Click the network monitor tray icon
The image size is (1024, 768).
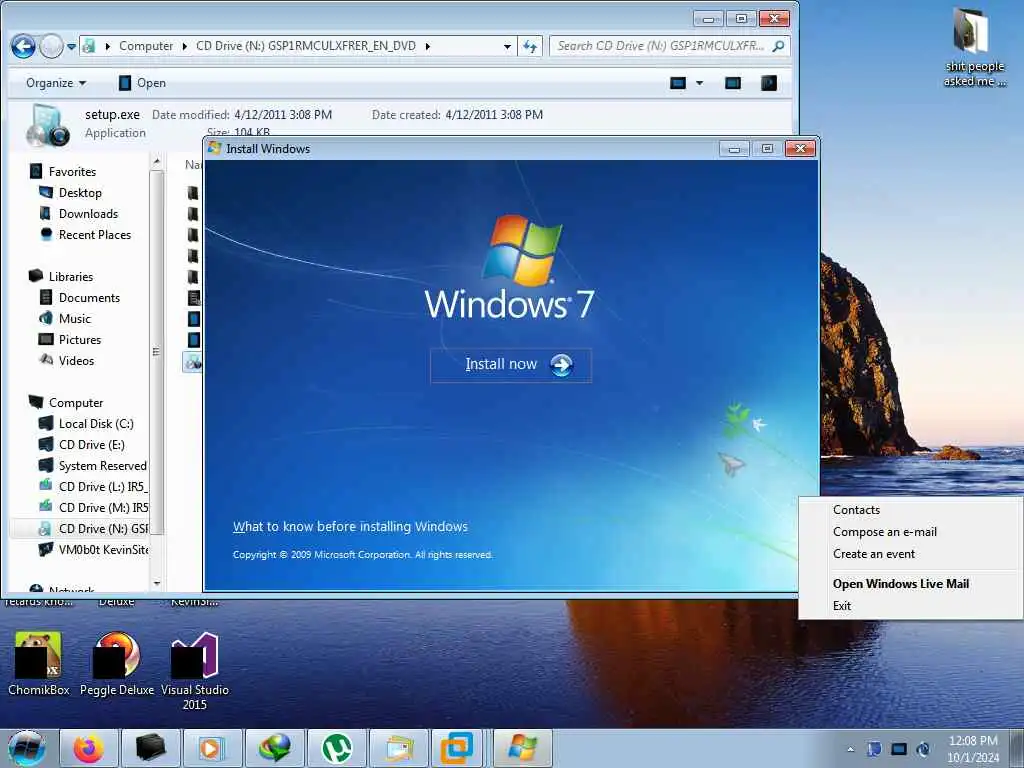(899, 750)
